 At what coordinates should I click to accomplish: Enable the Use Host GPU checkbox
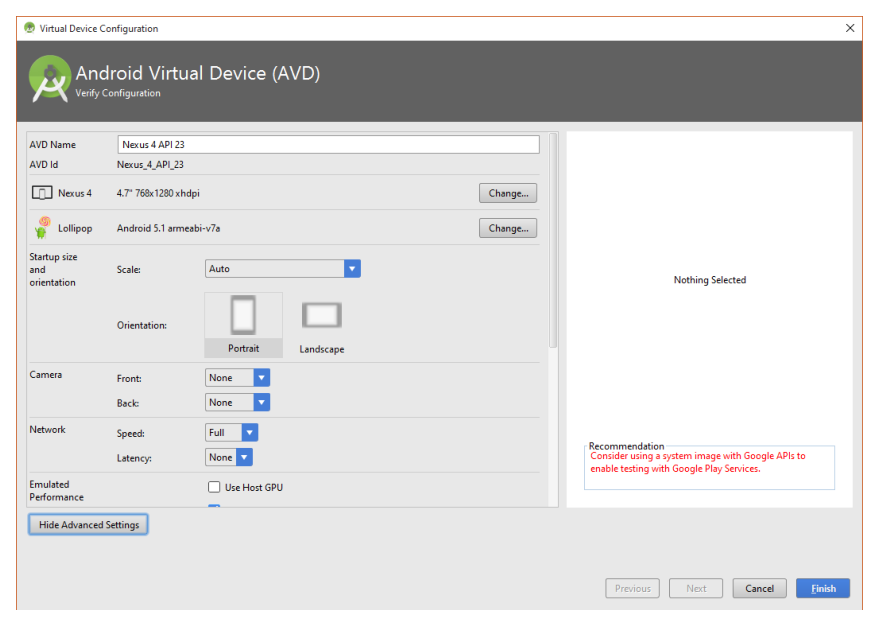coord(214,487)
